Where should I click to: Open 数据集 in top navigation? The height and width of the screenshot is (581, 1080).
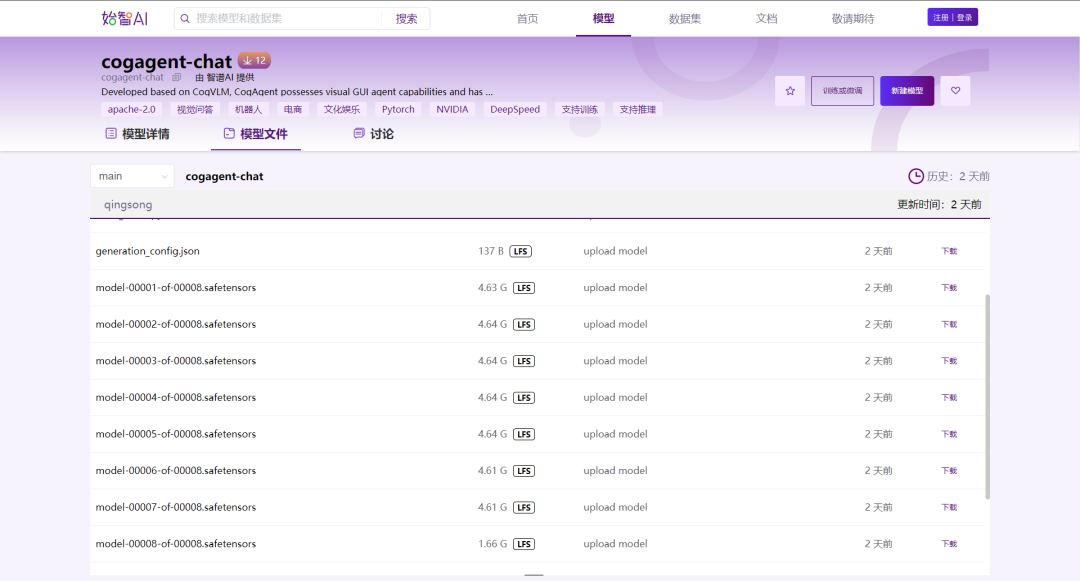tap(685, 19)
